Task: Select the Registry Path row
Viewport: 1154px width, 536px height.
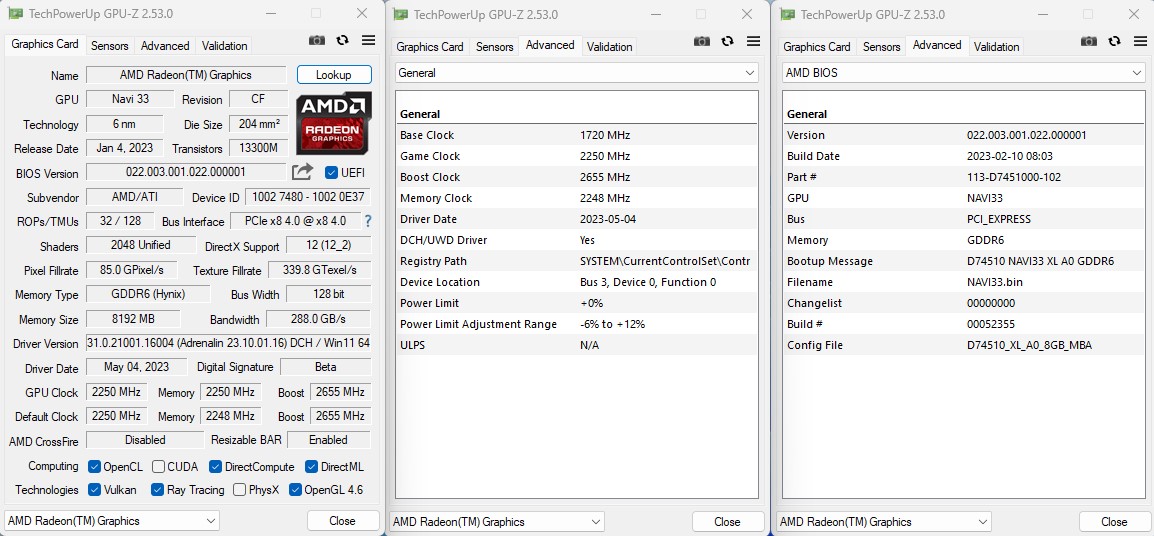Action: tap(576, 261)
